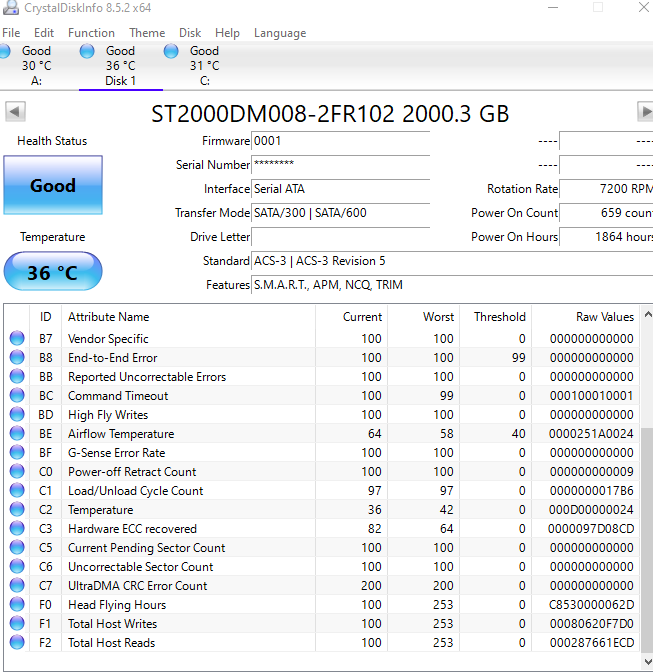
Task: Click status icon for C1 Load/Unload Cycle Count
Action: pyautogui.click(x=17, y=490)
